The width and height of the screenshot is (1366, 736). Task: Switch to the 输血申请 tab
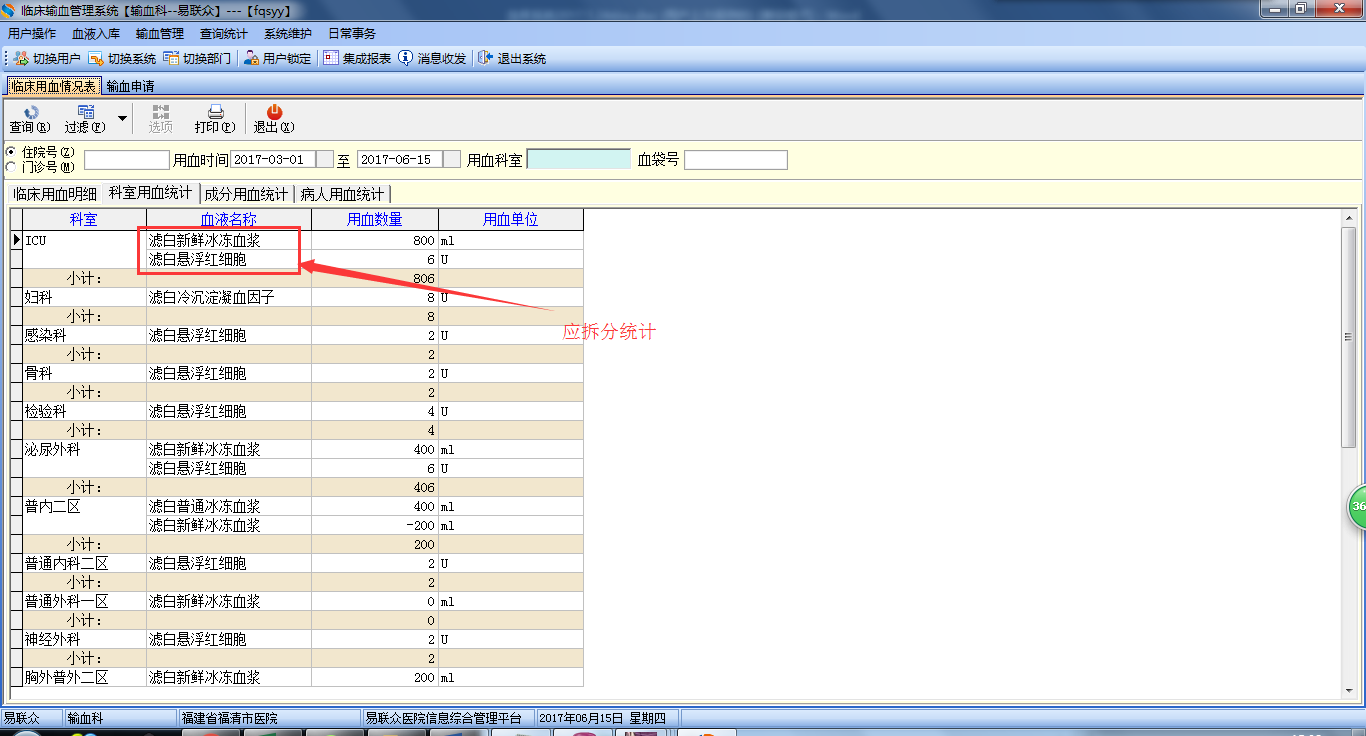coord(130,86)
